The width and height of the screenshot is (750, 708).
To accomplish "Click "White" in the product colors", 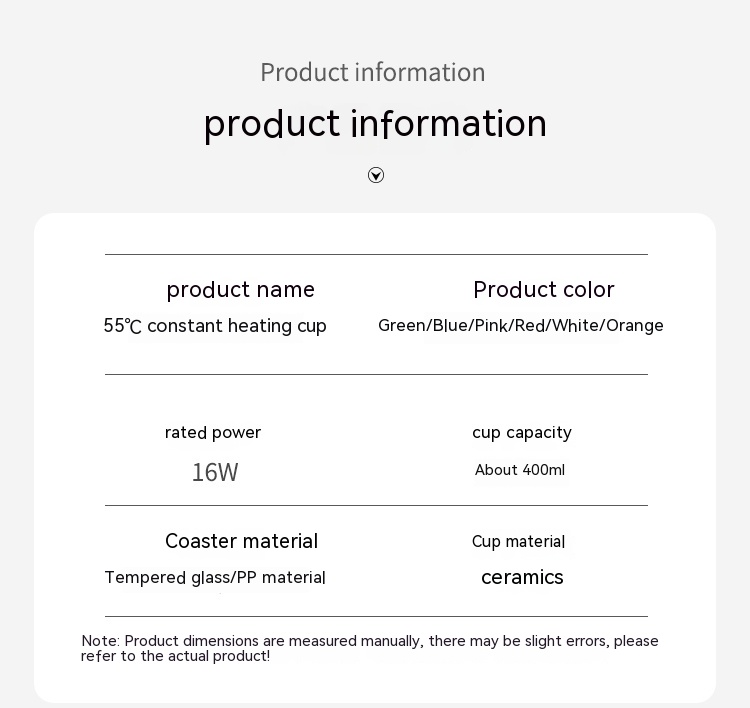I will tap(576, 326).
